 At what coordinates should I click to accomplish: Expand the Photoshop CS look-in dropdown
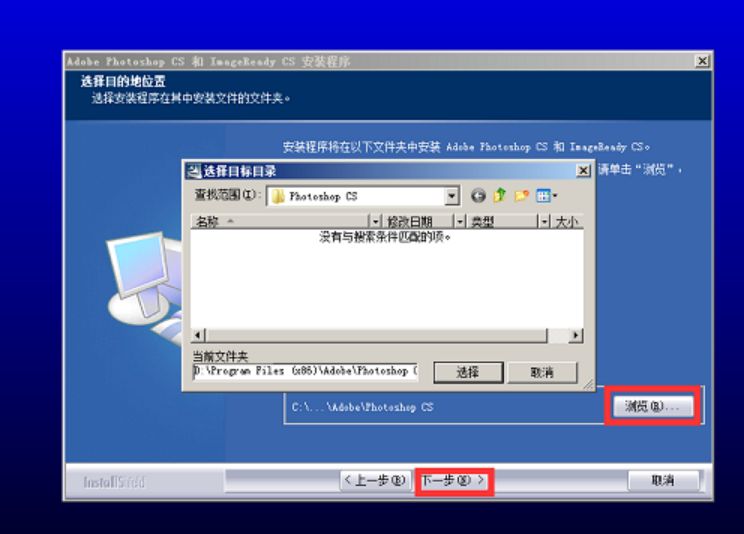[x=452, y=196]
